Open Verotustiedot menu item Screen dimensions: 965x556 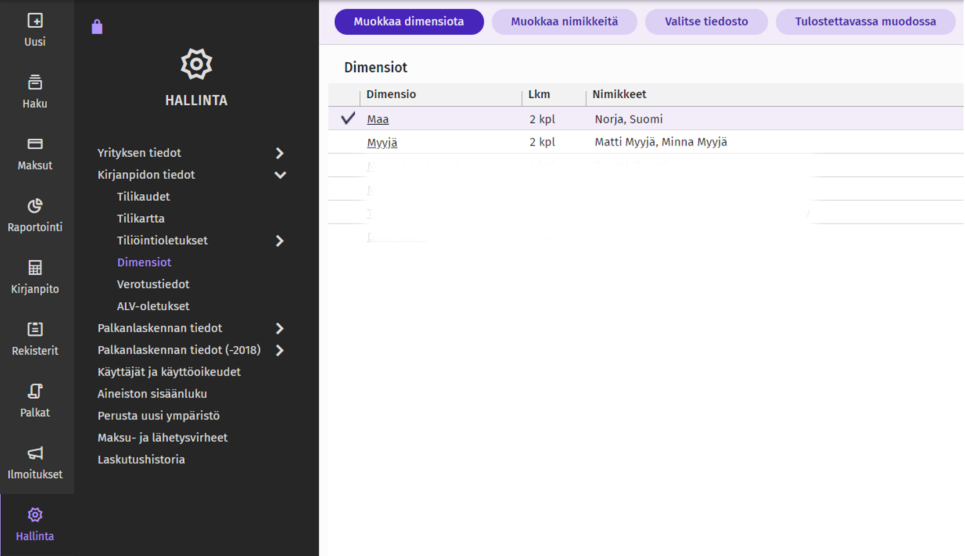[x=153, y=284]
